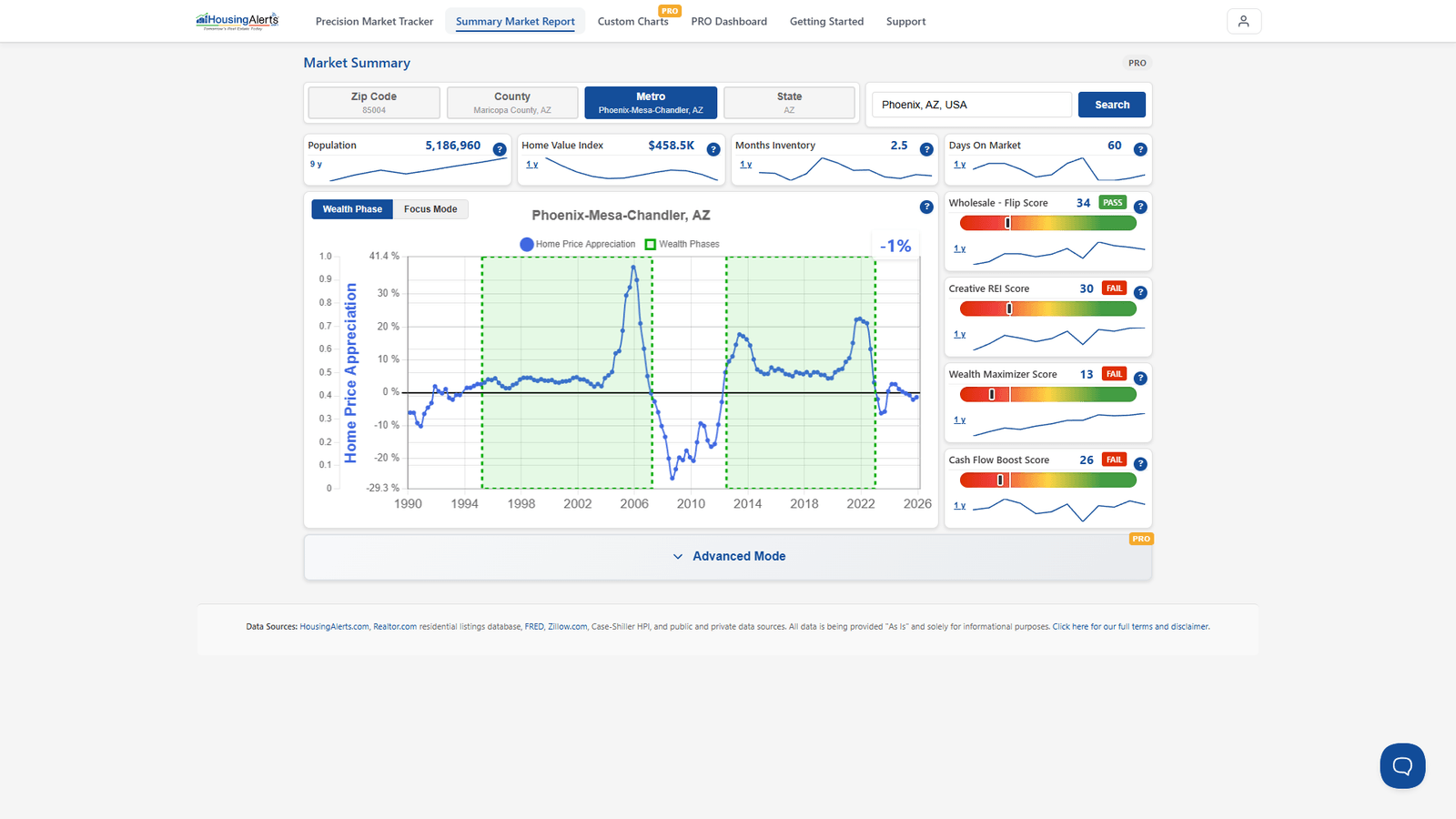Open Wealth Maximizer Score help icon
Viewport: 1456px width, 819px height.
(1140, 378)
